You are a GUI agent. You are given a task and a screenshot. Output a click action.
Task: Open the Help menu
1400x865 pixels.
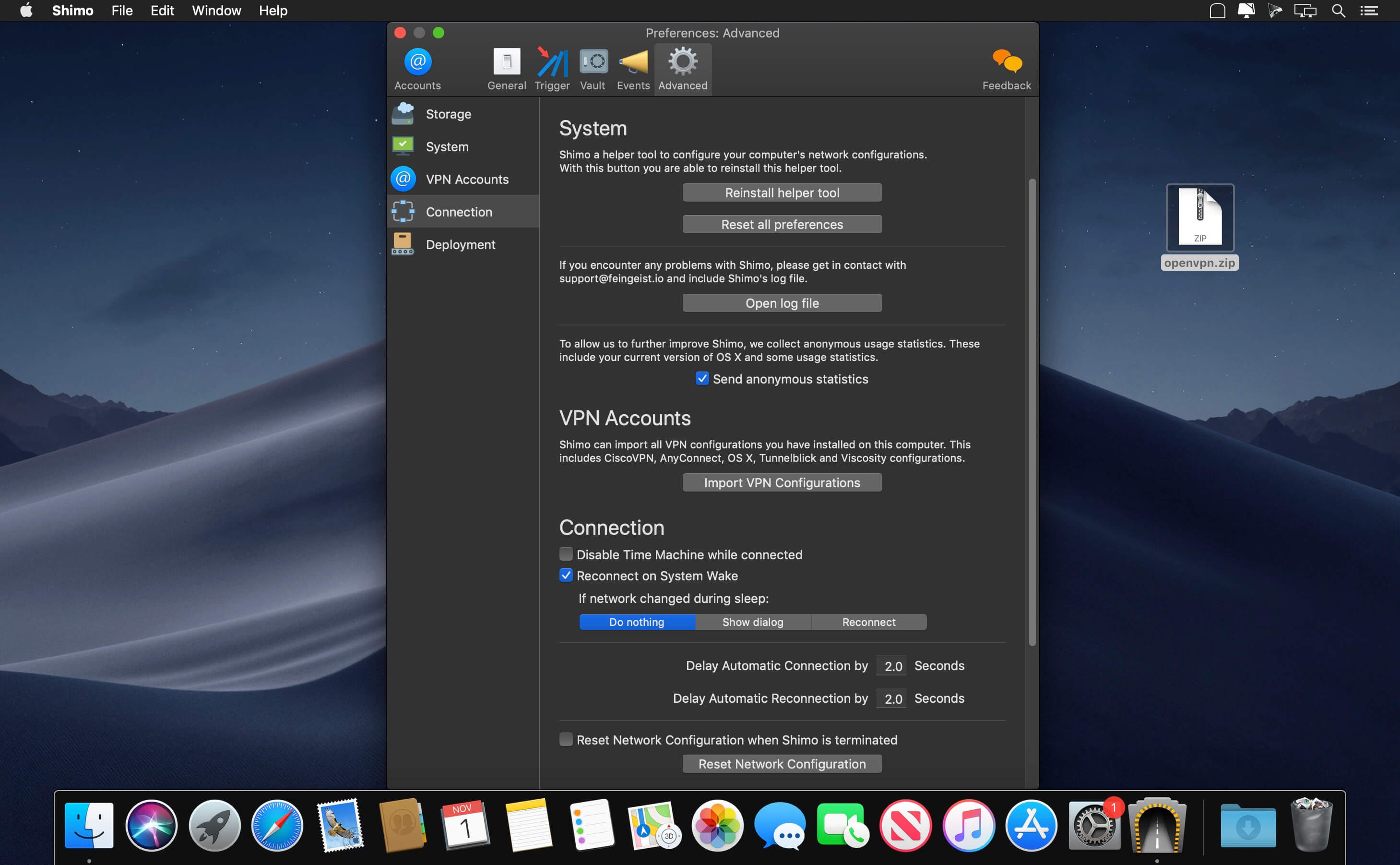click(x=273, y=11)
